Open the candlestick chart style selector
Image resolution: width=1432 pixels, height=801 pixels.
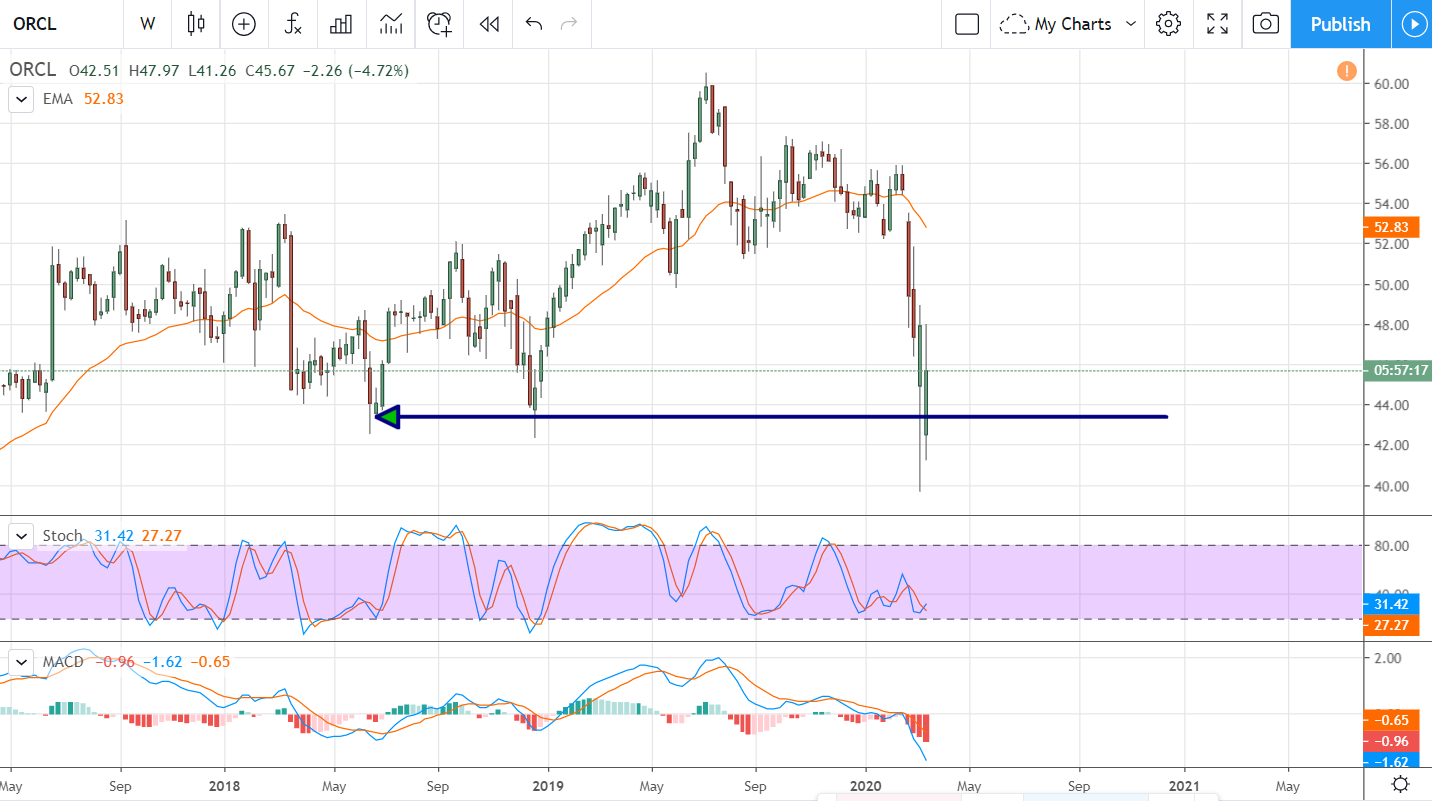(196, 24)
